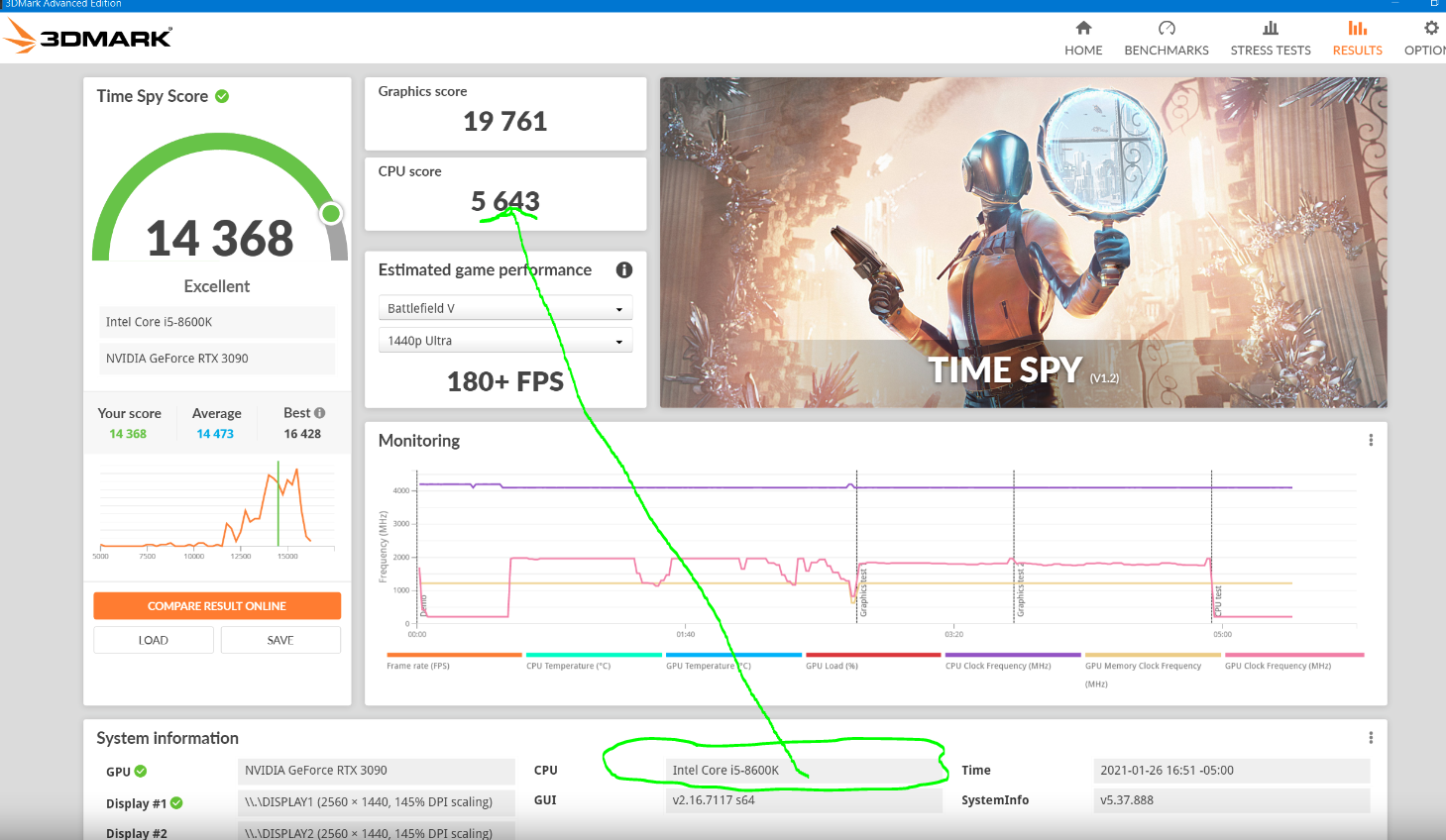The image size is (1446, 840).
Task: Click the GPU green check icon
Action: point(141,771)
